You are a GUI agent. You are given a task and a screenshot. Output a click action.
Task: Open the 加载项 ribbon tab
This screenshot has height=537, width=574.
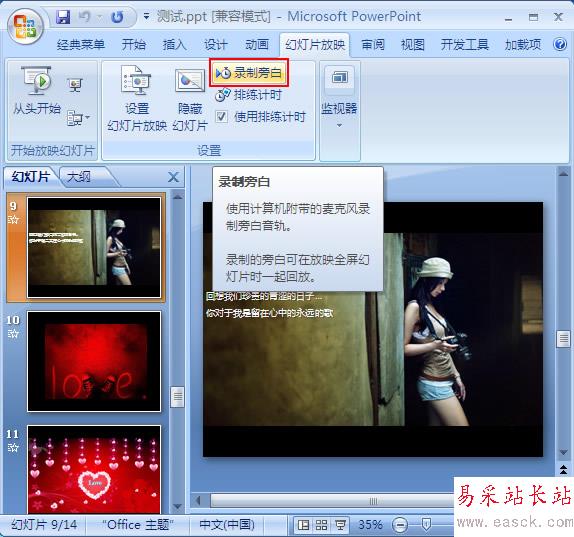tap(523, 45)
